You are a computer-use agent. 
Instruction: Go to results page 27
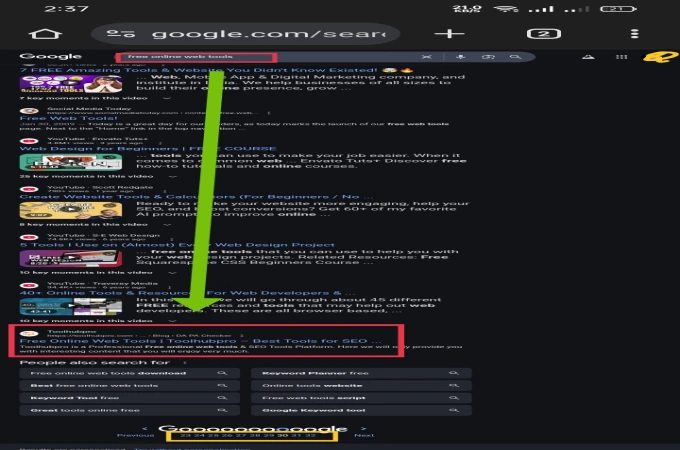click(x=241, y=435)
